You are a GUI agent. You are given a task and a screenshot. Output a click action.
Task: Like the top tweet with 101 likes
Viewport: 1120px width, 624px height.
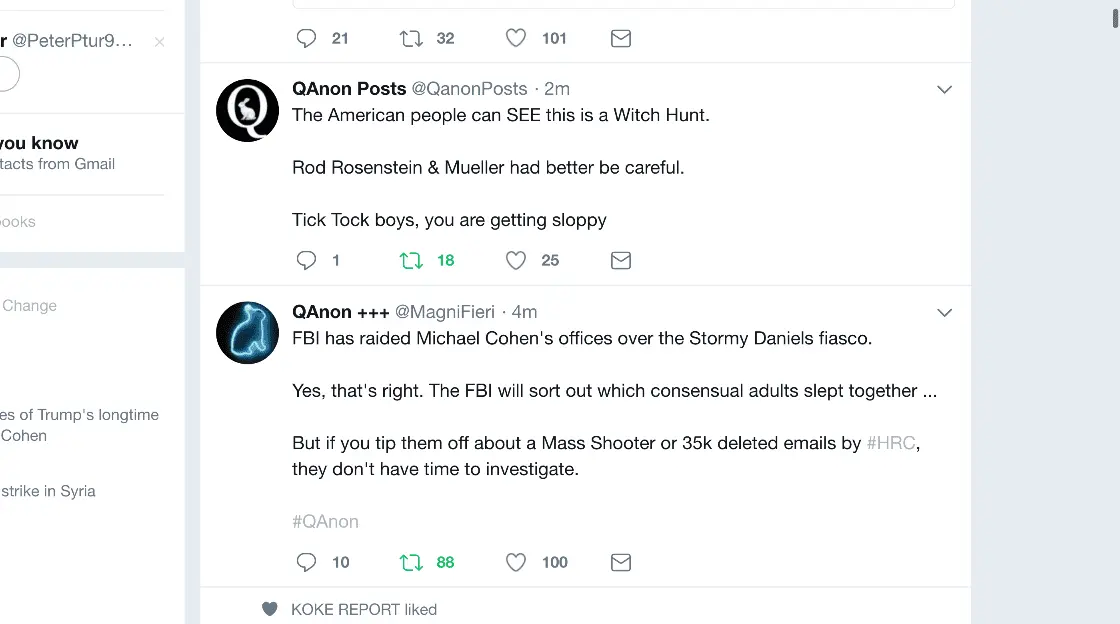[516, 39]
